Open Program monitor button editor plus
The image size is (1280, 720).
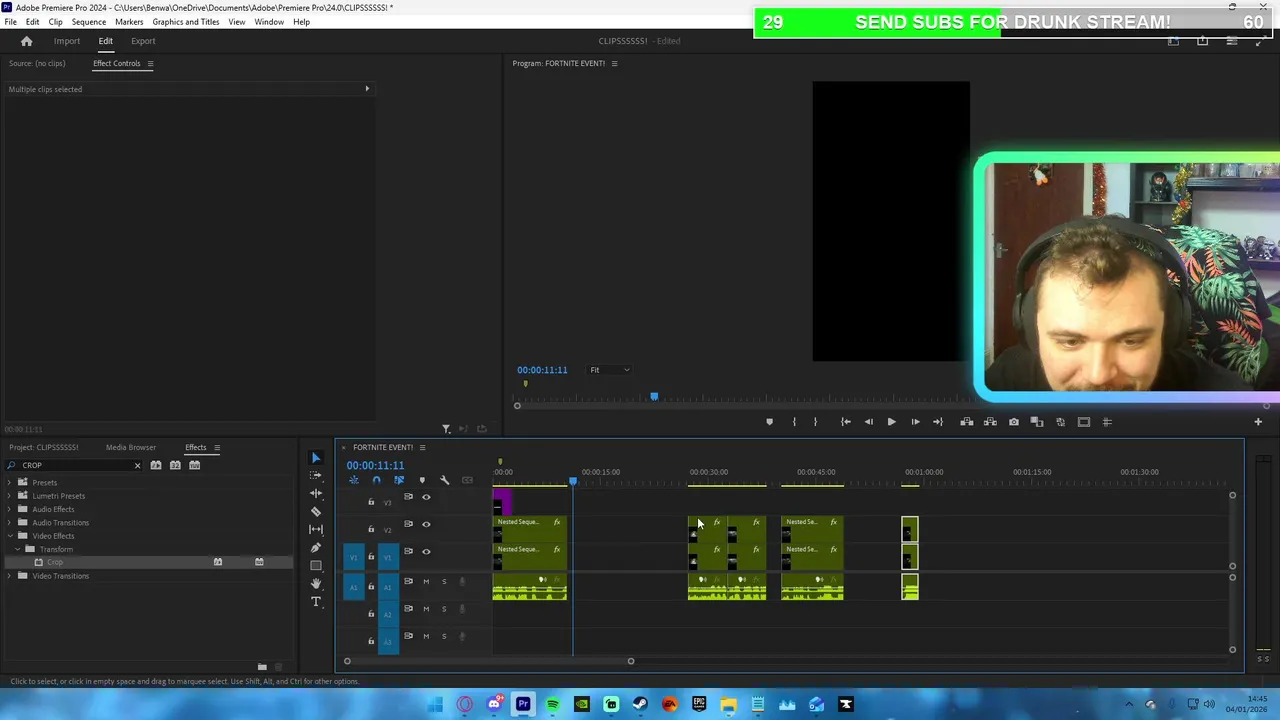[x=1258, y=422]
